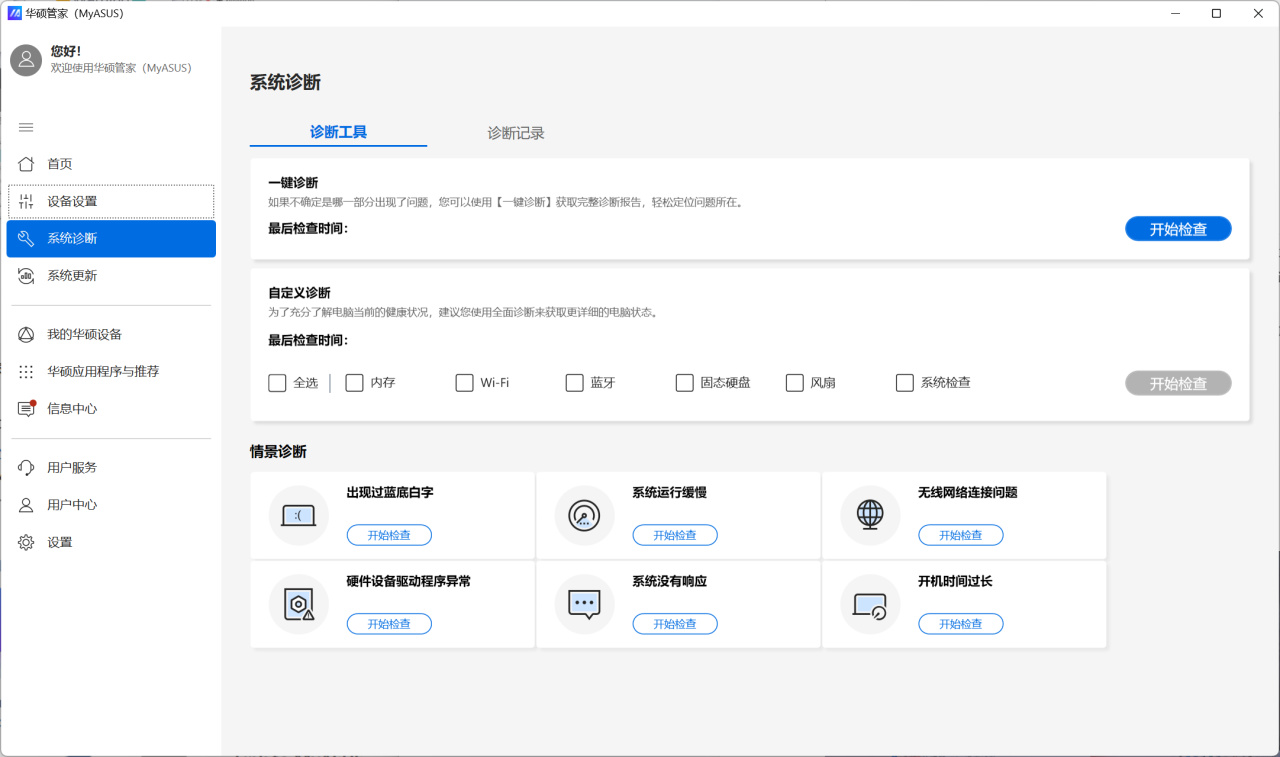The height and width of the screenshot is (757, 1280).
Task: Click the 您好! greeting text
Action: coord(66,51)
